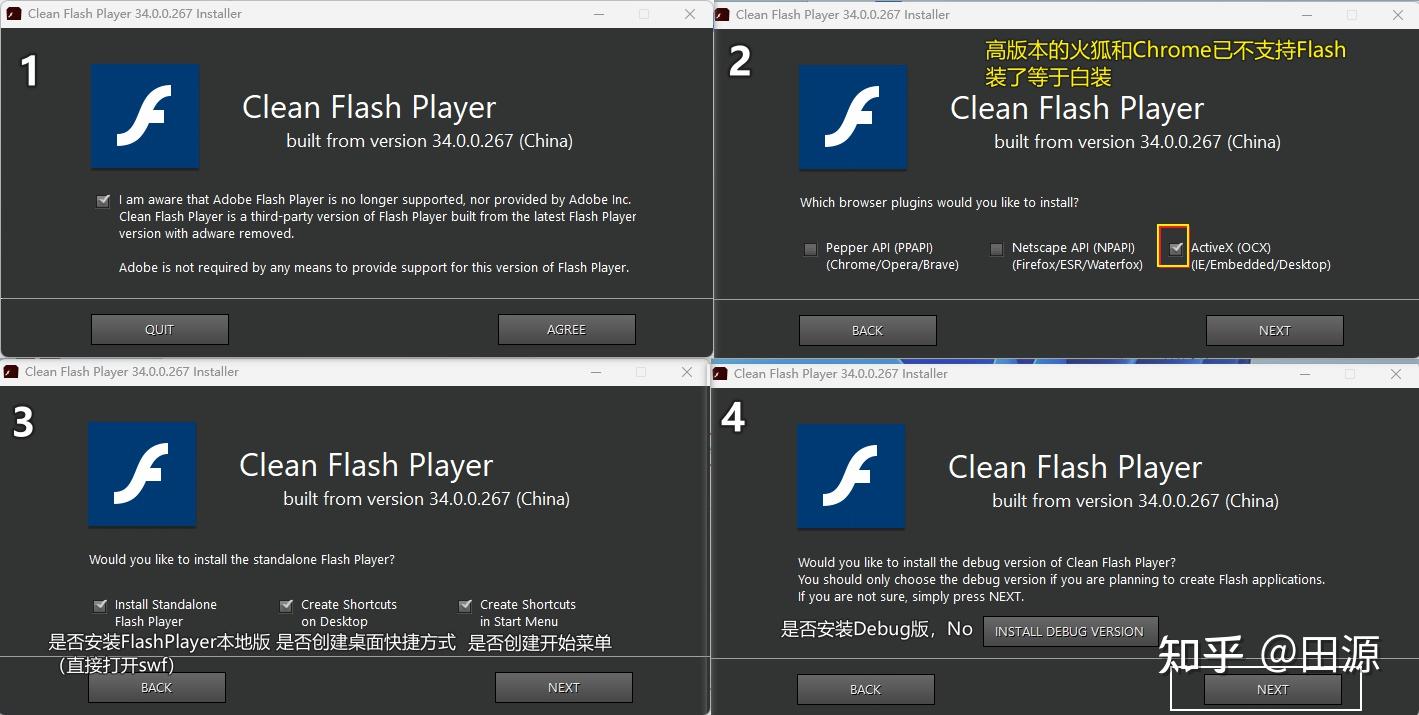This screenshot has width=1419, height=715.
Task: Enable the Pepper API (PPAPI) plugin checkbox
Action: (810, 248)
